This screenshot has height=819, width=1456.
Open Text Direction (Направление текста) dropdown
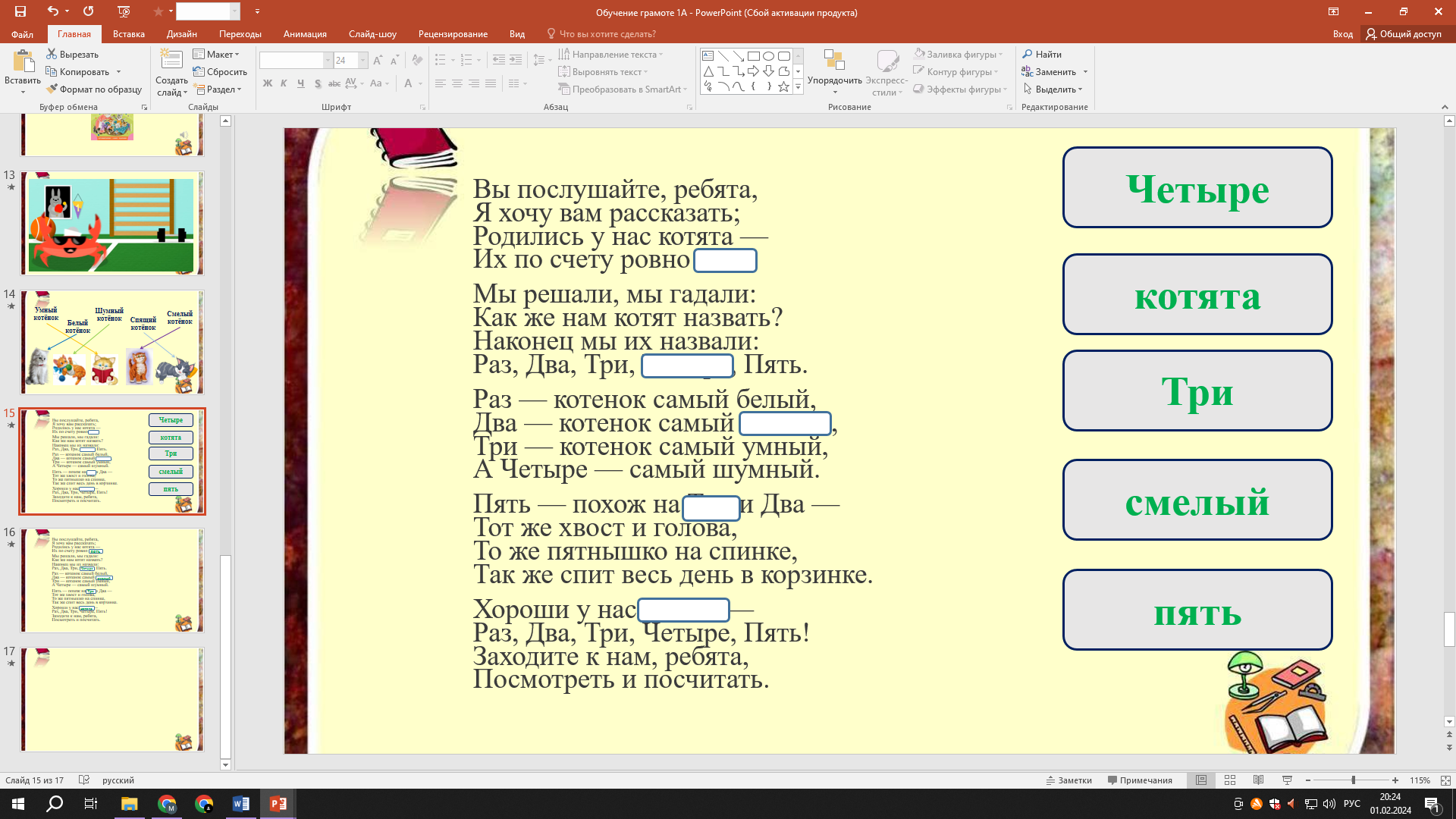tap(610, 55)
